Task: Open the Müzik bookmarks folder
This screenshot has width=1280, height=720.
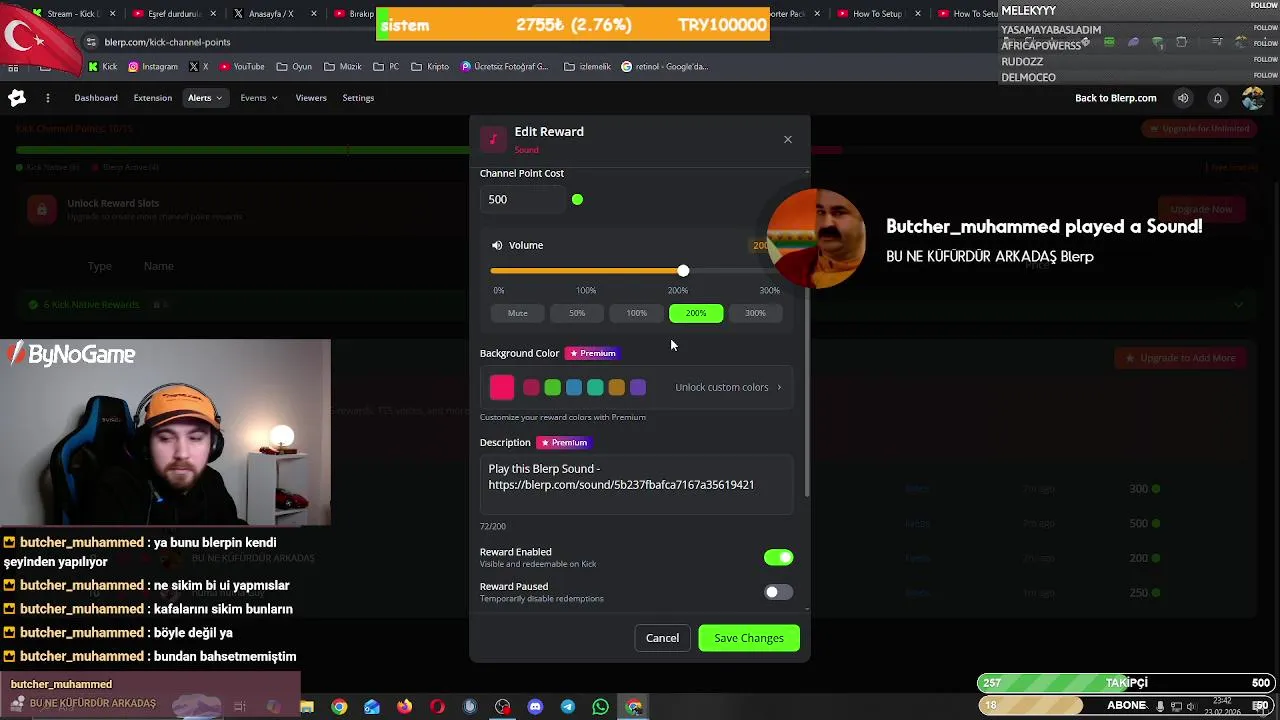Action: (x=342, y=67)
